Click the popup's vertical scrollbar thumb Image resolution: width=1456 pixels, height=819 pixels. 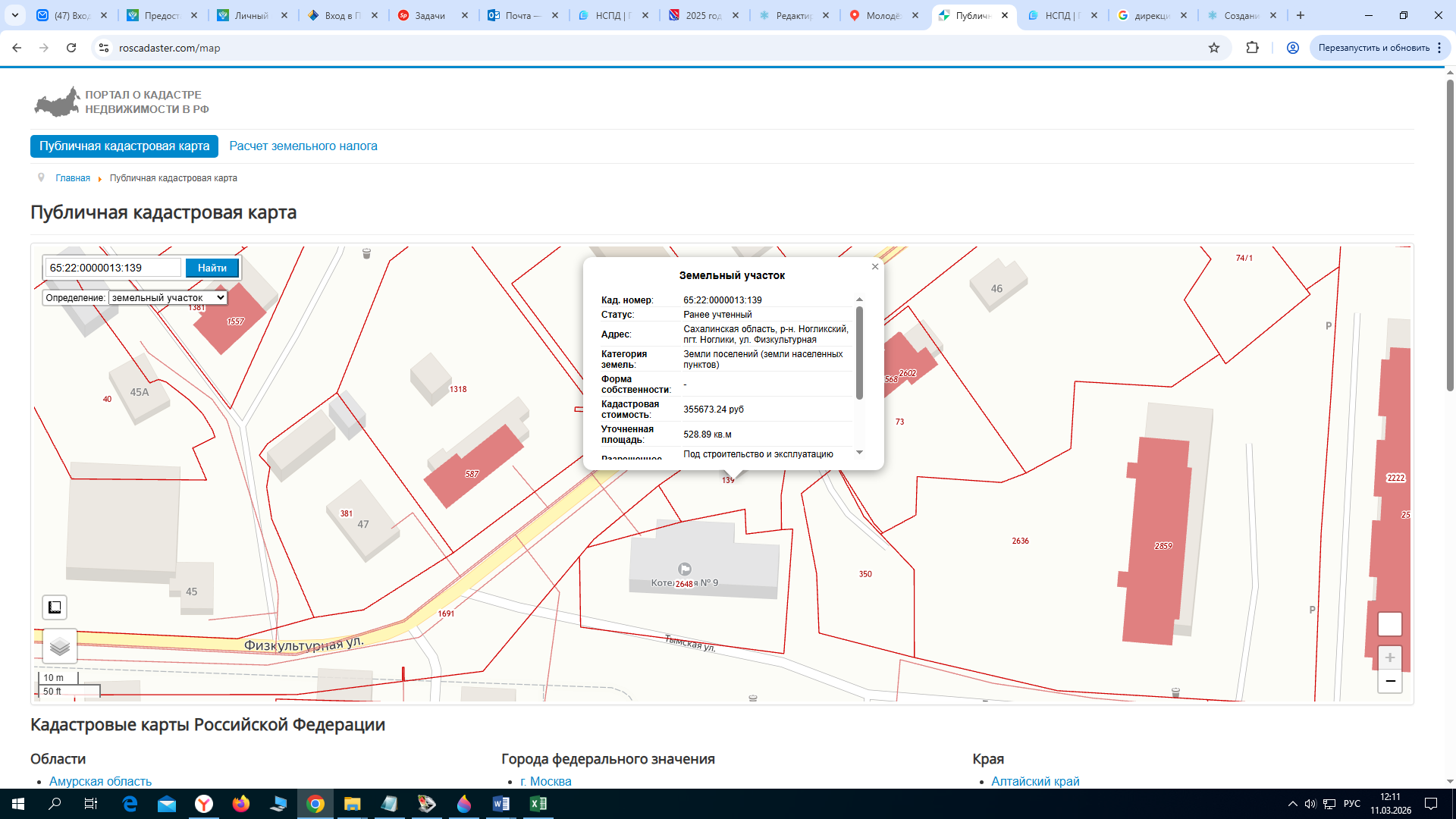(x=859, y=353)
